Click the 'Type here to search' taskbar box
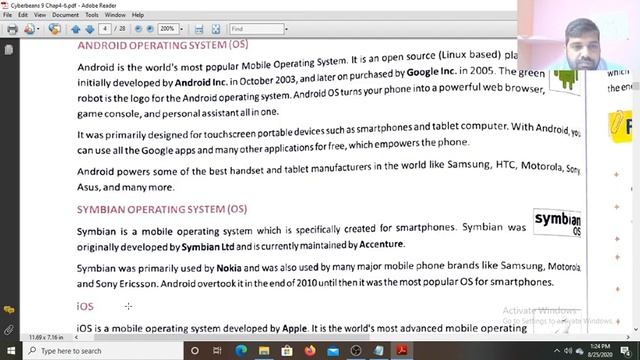Image resolution: width=640 pixels, height=360 pixels. pyautogui.click(x=103, y=351)
